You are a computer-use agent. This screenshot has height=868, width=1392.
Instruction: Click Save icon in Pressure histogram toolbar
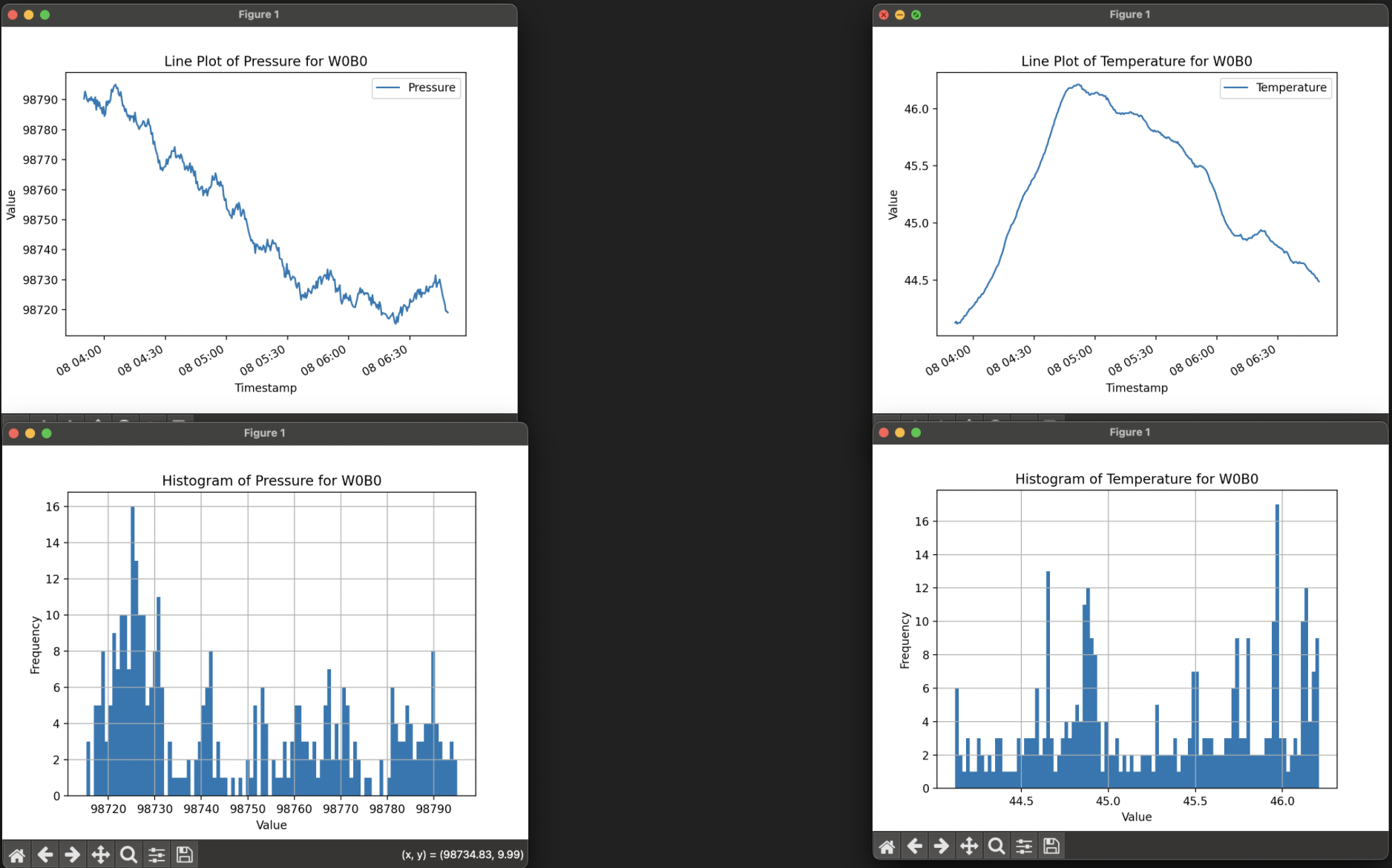(x=185, y=855)
